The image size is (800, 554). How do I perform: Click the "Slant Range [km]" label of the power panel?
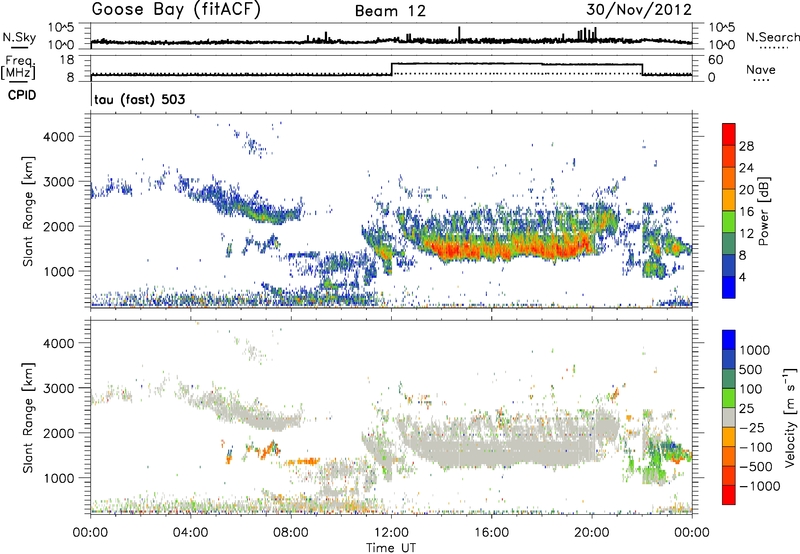[x=28, y=212]
